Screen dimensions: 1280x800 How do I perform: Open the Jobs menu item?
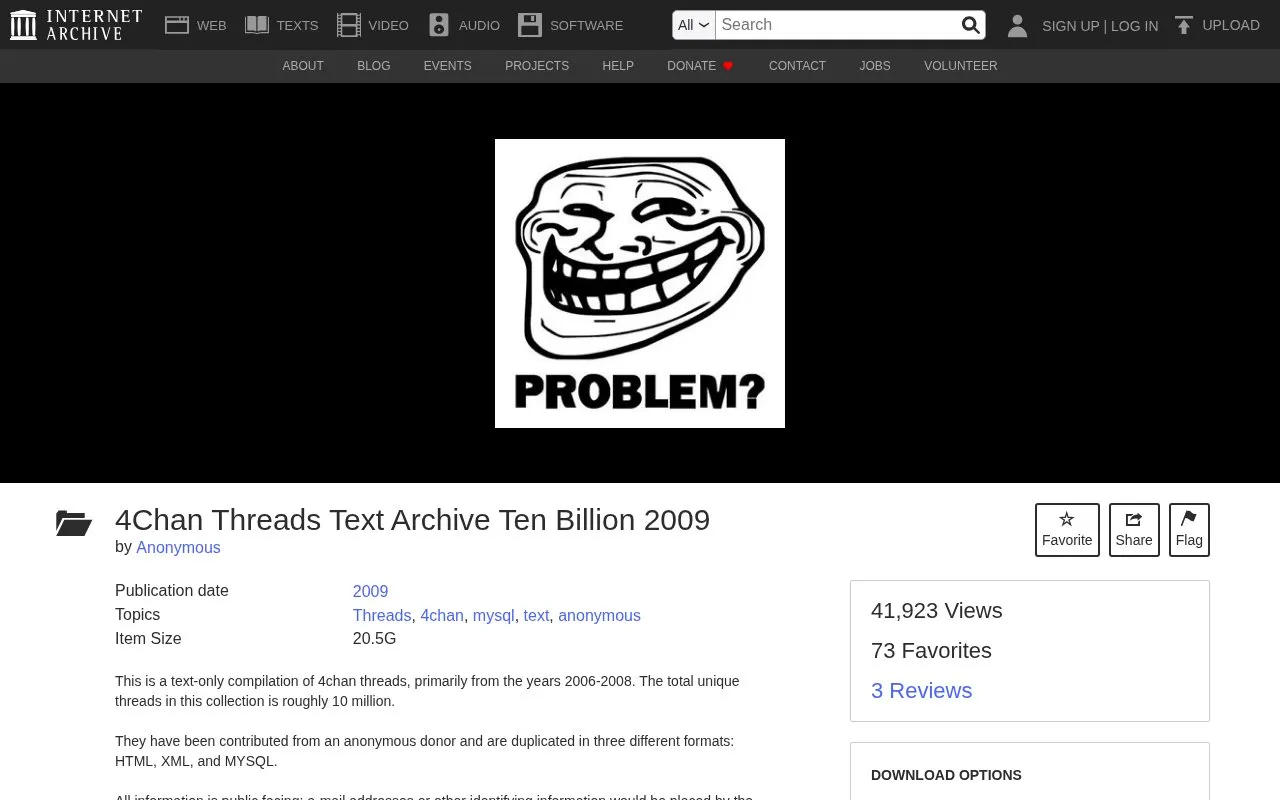coord(875,66)
